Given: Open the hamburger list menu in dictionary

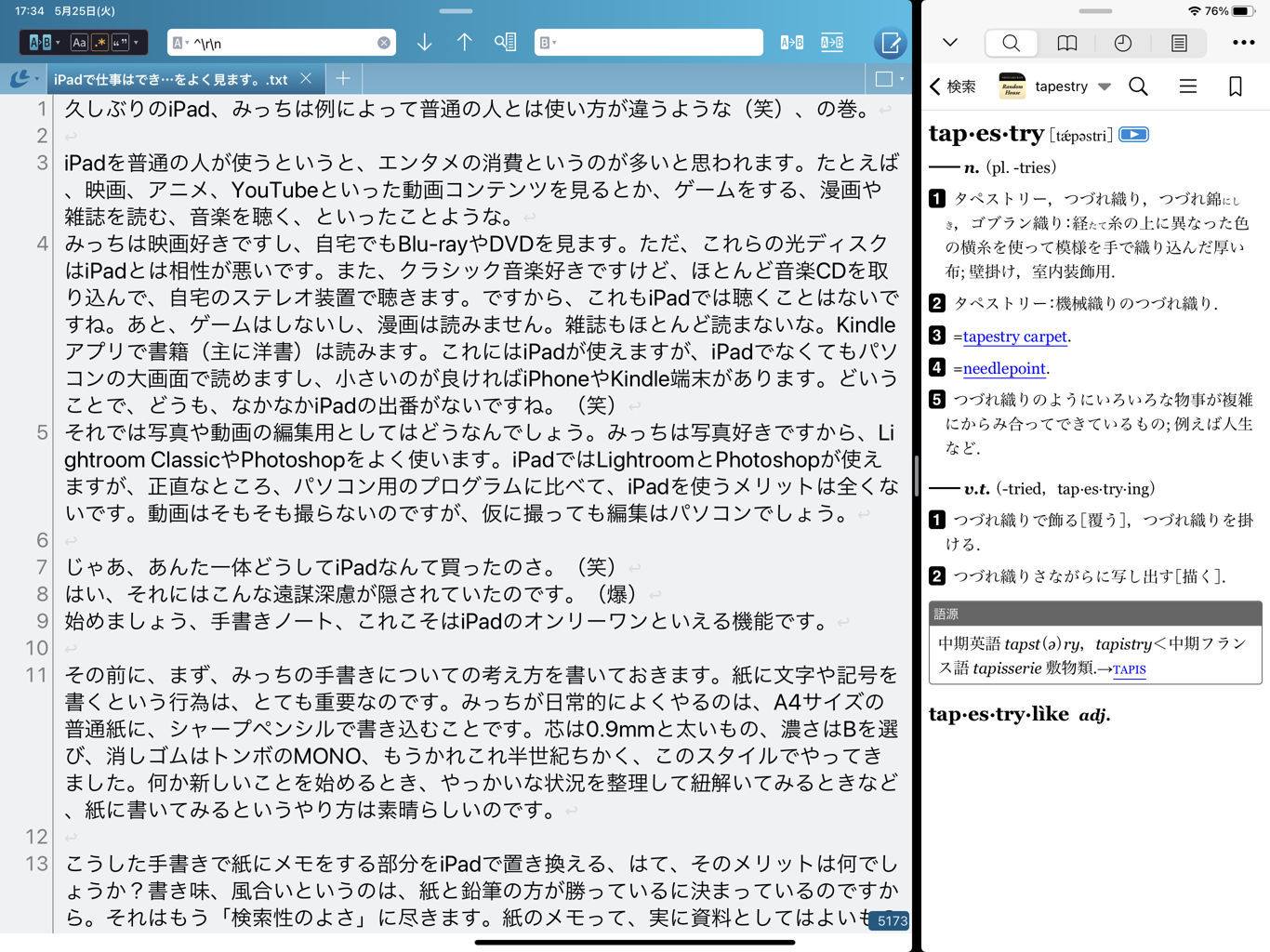Looking at the screenshot, I should [1187, 86].
